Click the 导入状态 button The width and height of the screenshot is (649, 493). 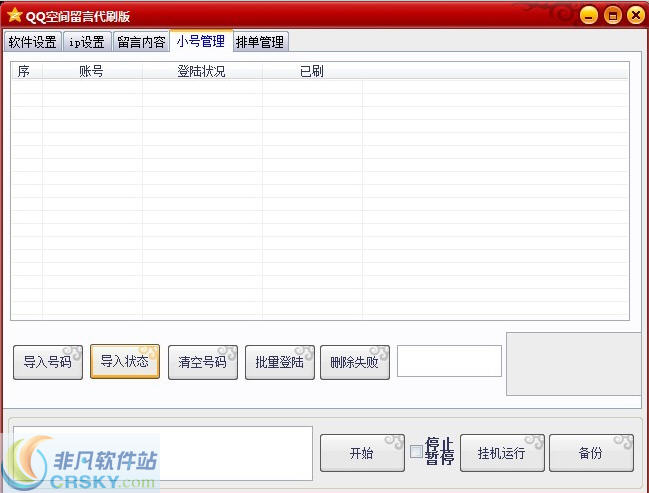(x=125, y=361)
